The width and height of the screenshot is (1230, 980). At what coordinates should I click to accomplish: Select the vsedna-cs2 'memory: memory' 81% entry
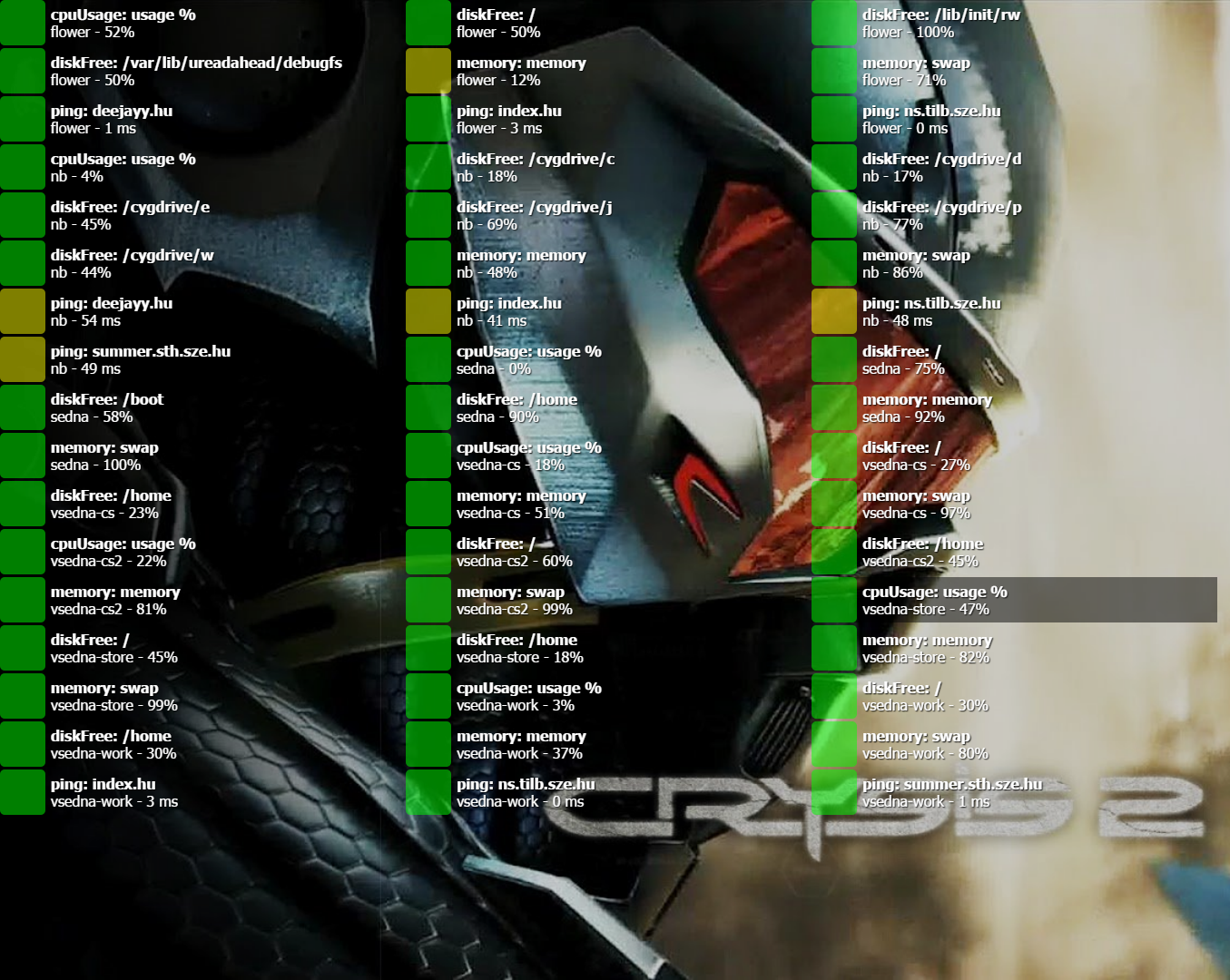click(202, 600)
